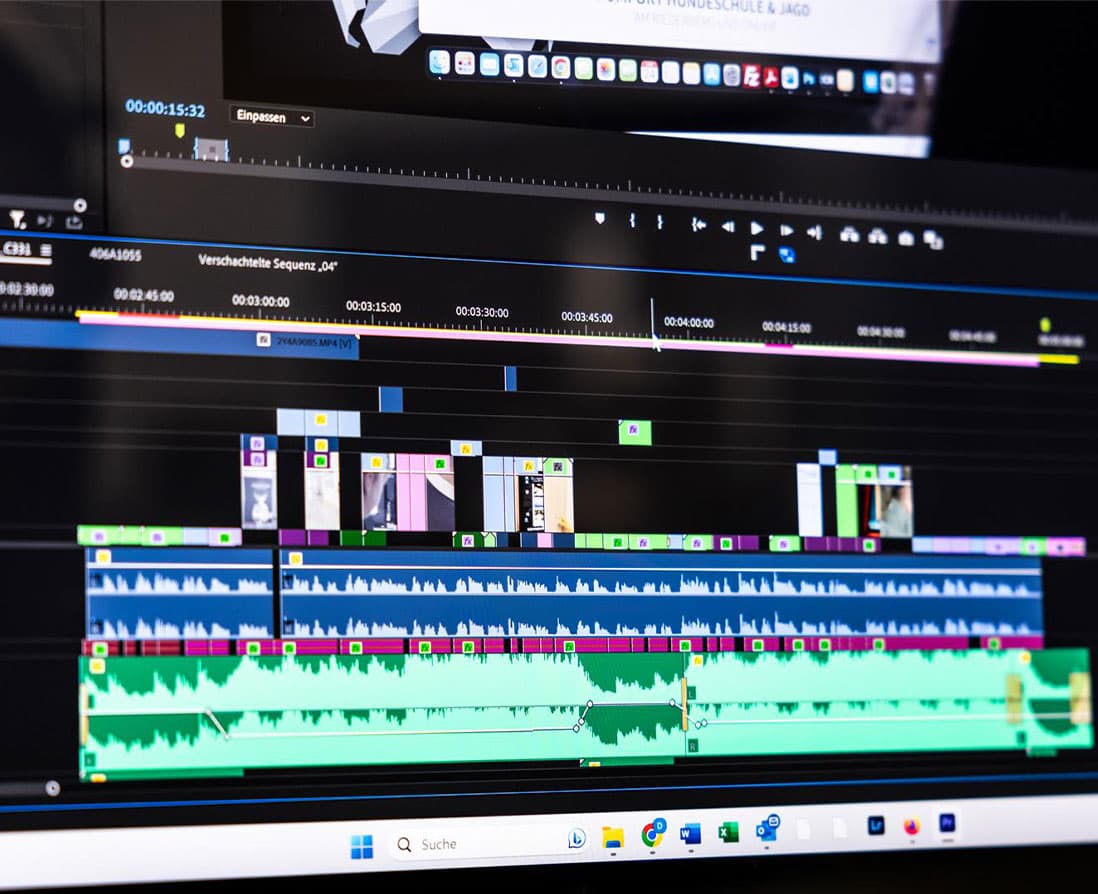Click the 00:00:15:32 timecode field
The width and height of the screenshot is (1098, 894).
click(165, 109)
